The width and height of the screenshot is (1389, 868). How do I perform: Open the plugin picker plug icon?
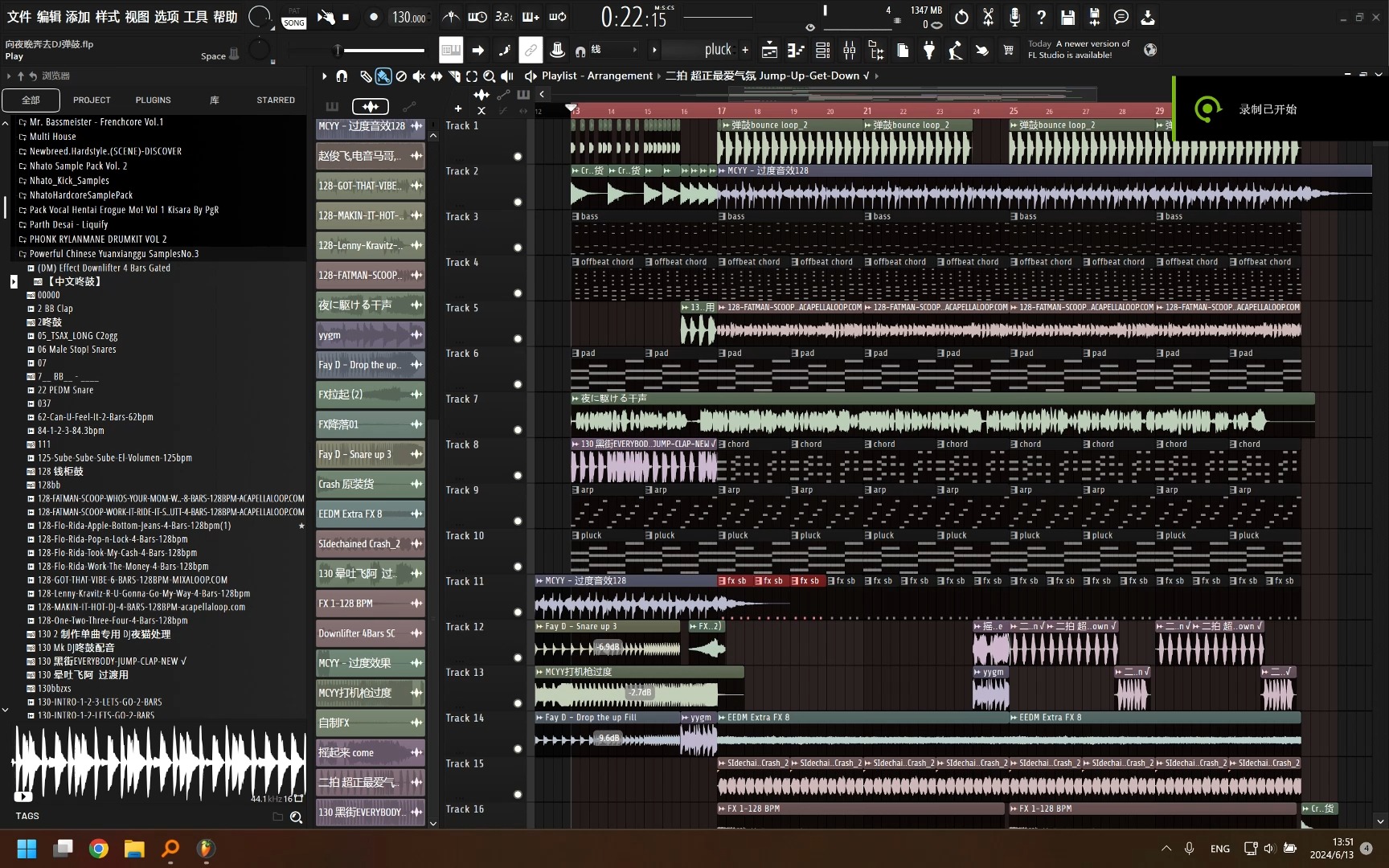coord(928,51)
